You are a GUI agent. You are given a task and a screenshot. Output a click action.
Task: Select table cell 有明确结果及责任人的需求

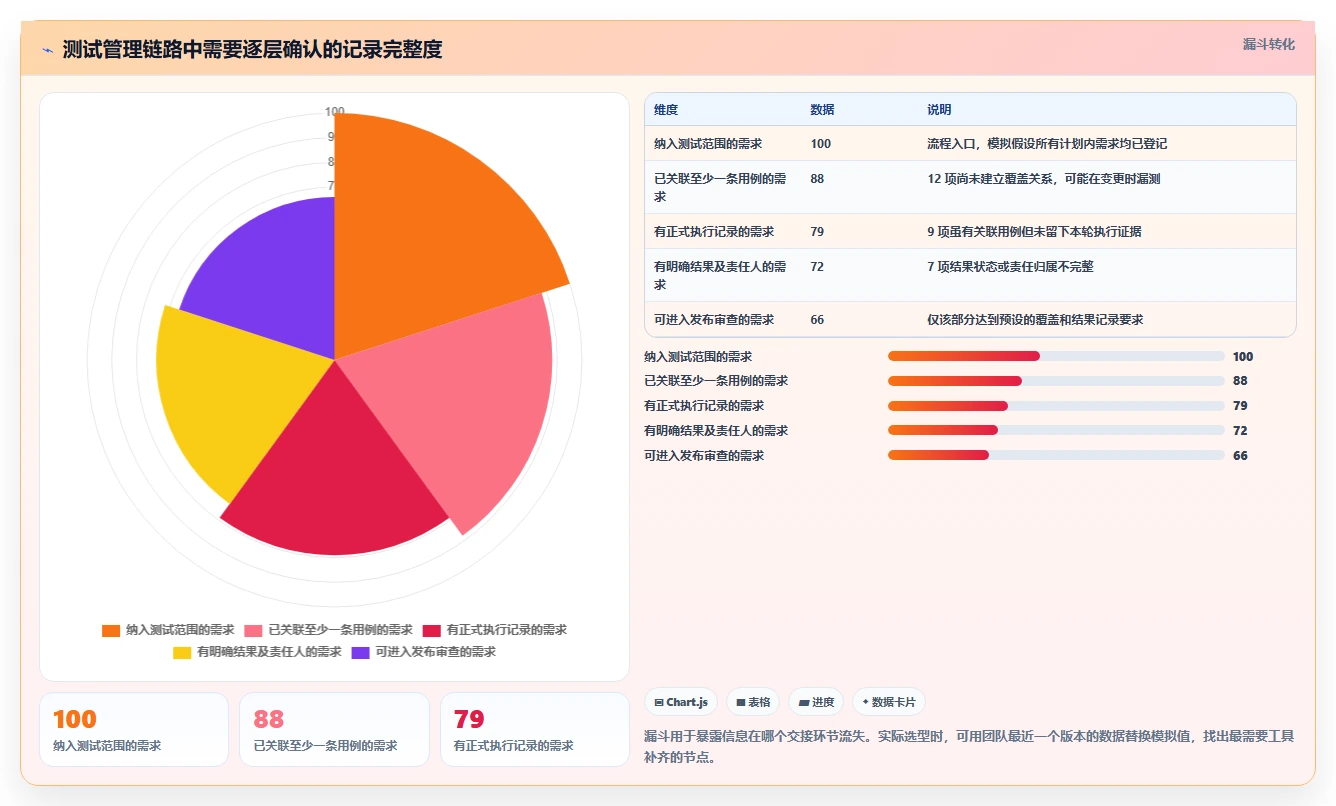click(722, 276)
